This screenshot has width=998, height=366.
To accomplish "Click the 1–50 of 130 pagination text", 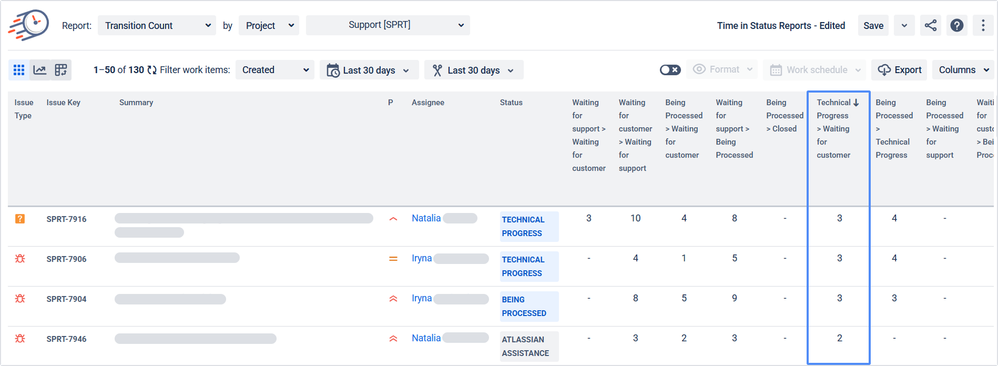I will click(118, 70).
